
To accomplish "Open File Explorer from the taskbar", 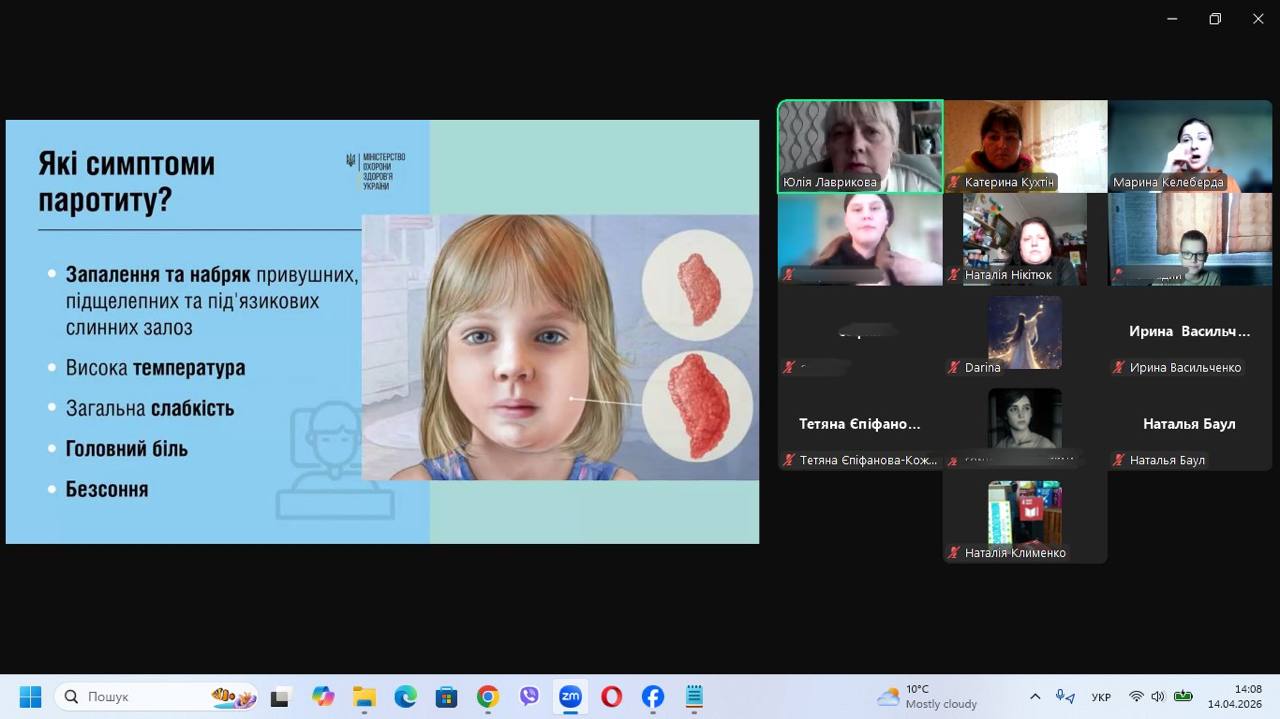I will (x=364, y=697).
